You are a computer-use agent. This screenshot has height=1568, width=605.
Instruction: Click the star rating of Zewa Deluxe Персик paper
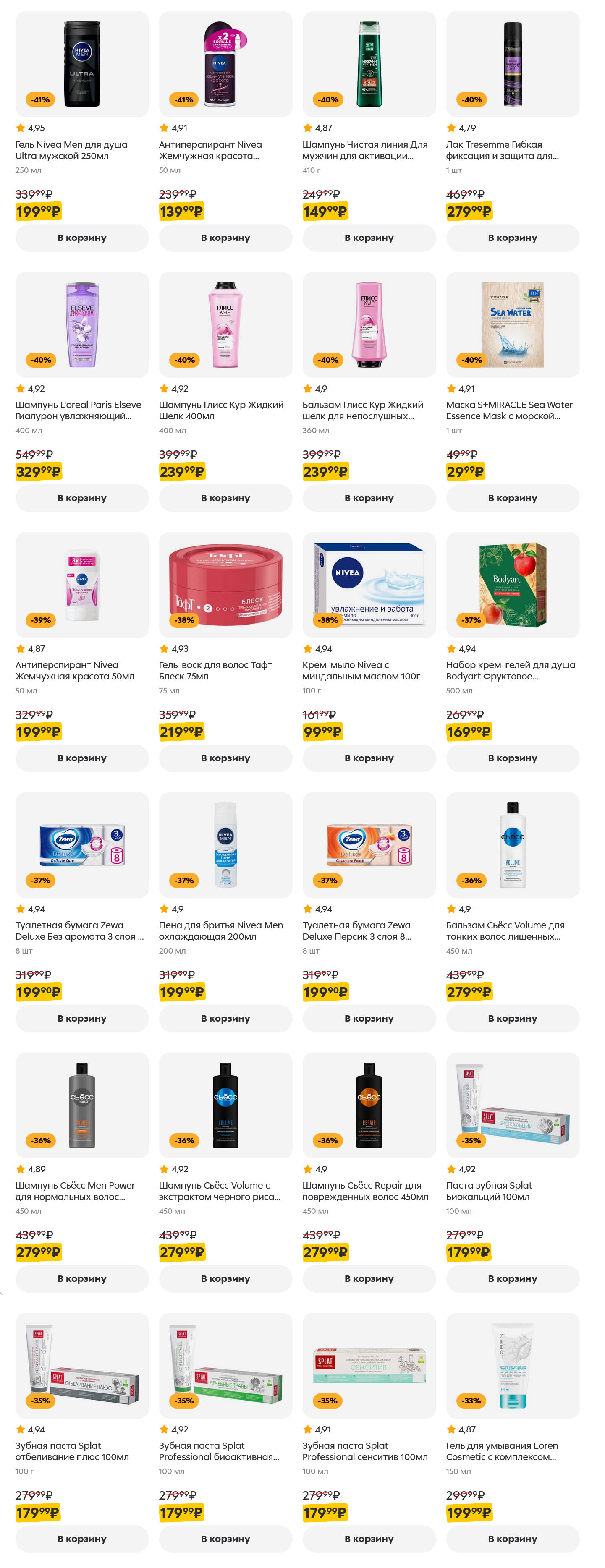click(x=317, y=908)
